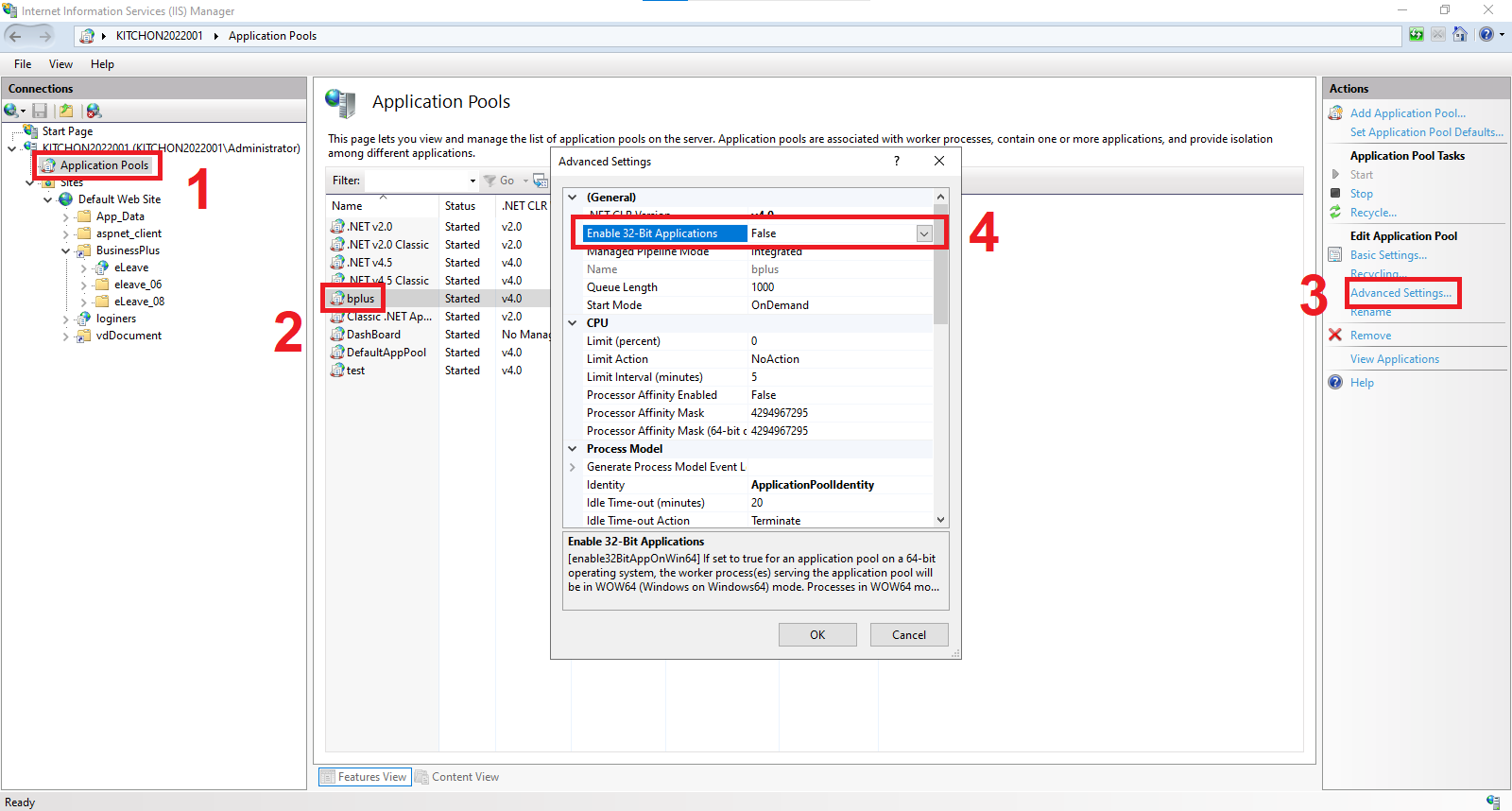Open the File menu
1512x811 pixels.
[x=23, y=64]
